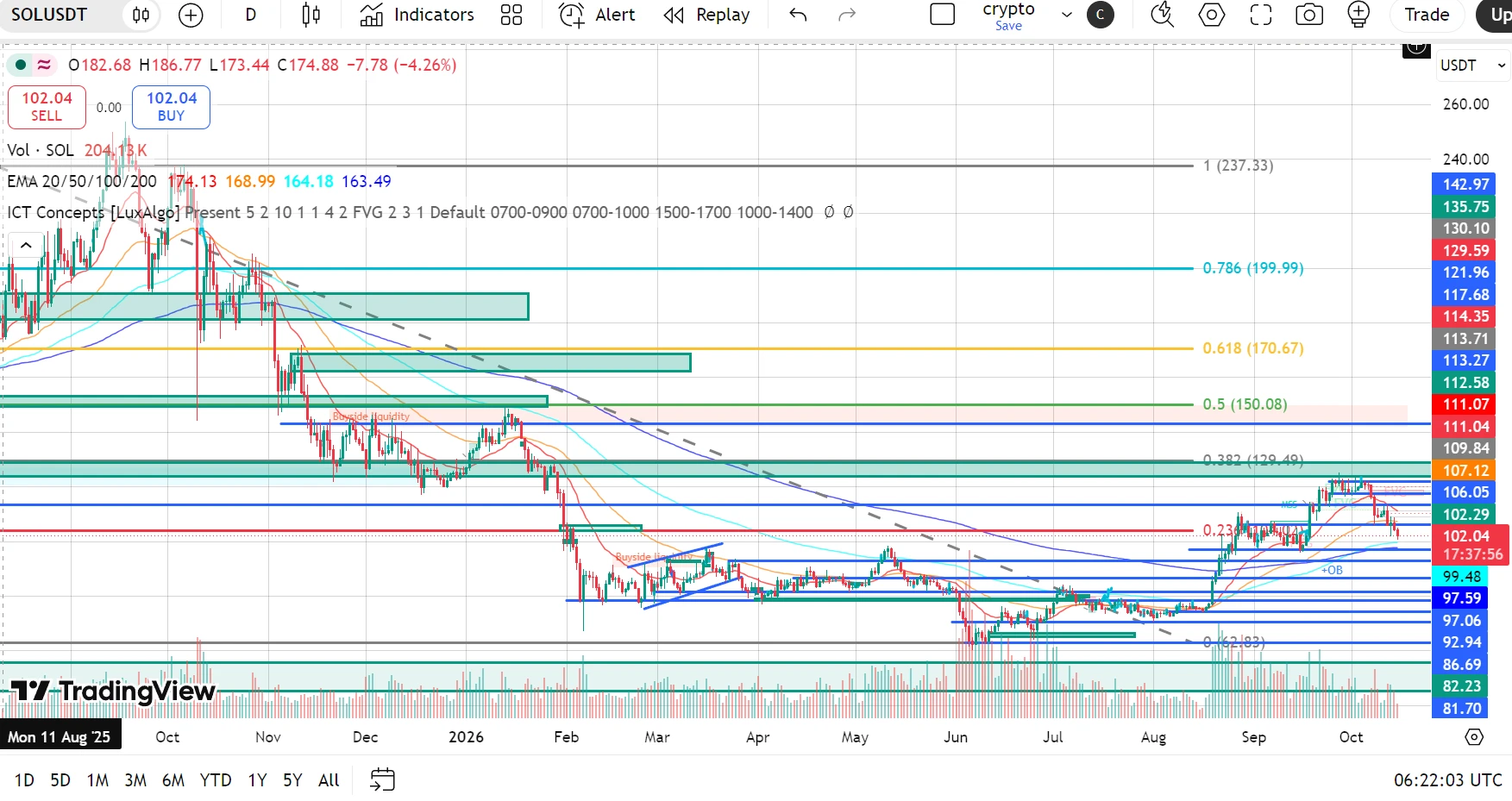Show All available chart data
The image size is (1512, 801).
pos(329,780)
